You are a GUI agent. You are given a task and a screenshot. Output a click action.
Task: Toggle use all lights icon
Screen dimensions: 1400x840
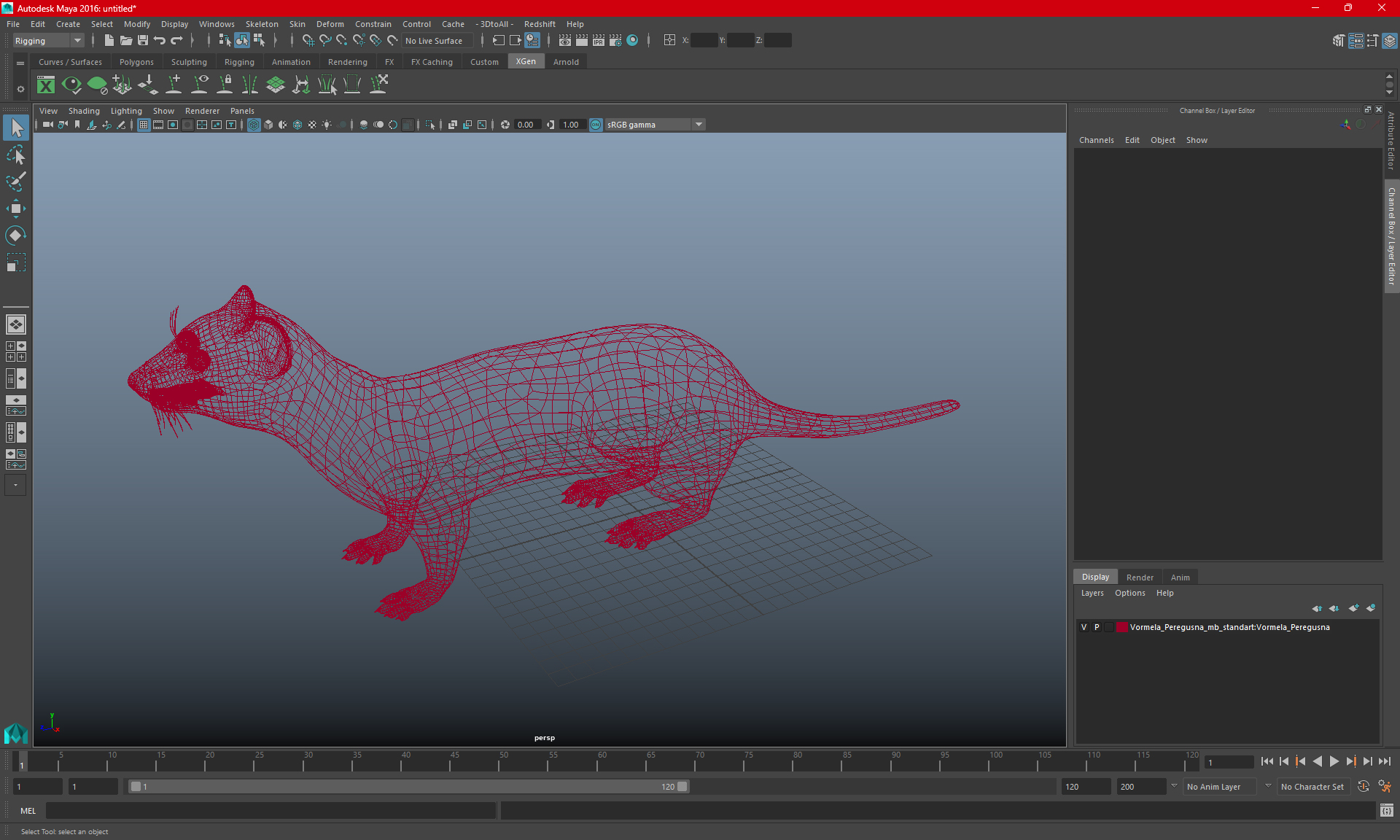(x=327, y=125)
